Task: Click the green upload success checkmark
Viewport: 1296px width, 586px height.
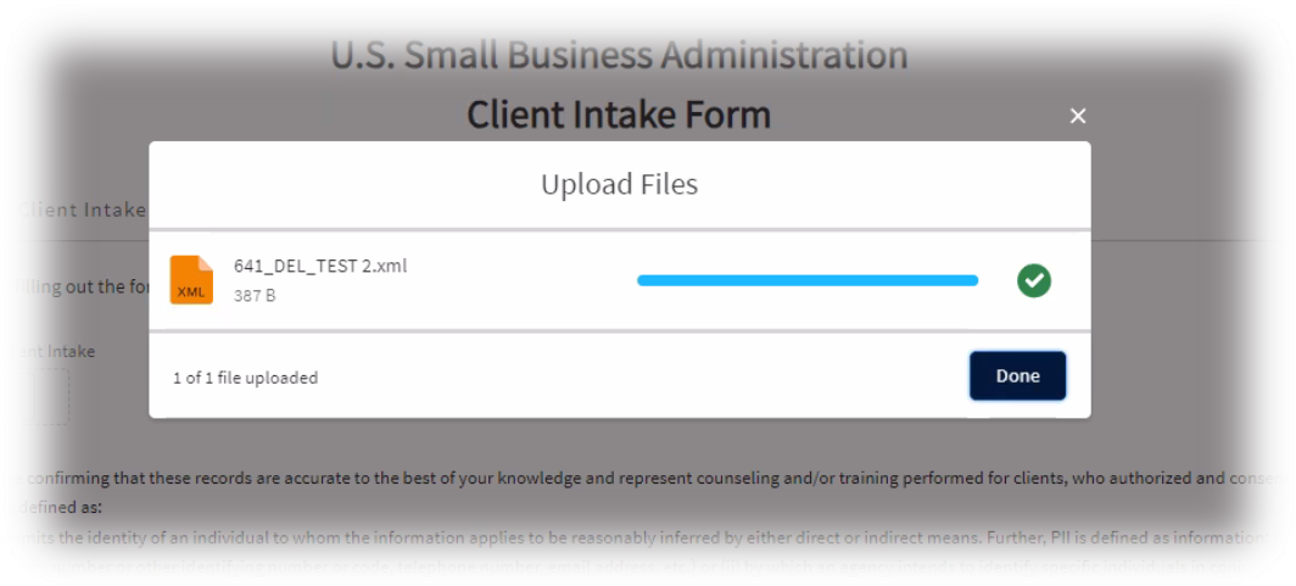Action: pos(1034,281)
